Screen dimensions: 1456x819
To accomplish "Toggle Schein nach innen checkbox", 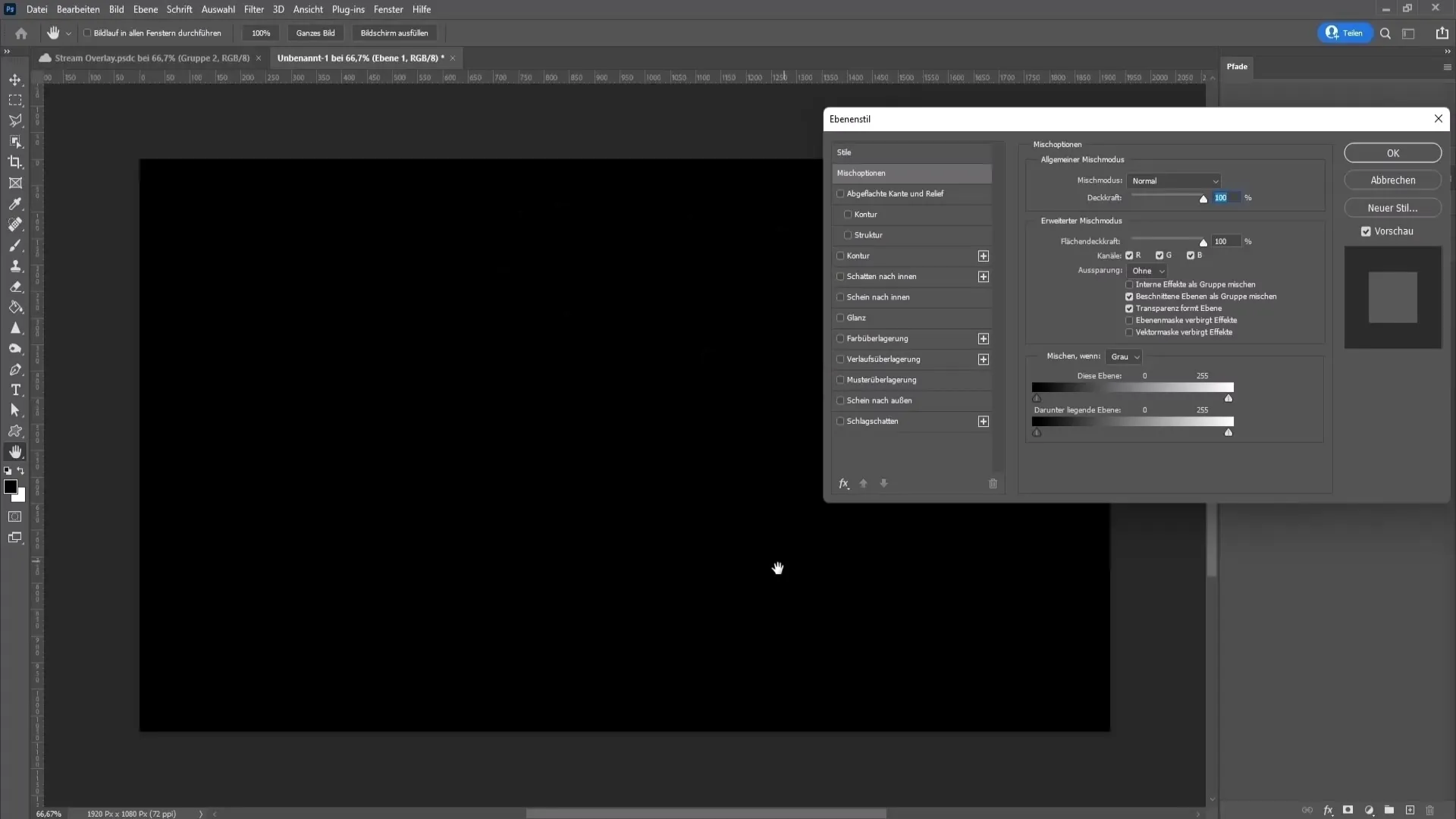I will [x=842, y=297].
